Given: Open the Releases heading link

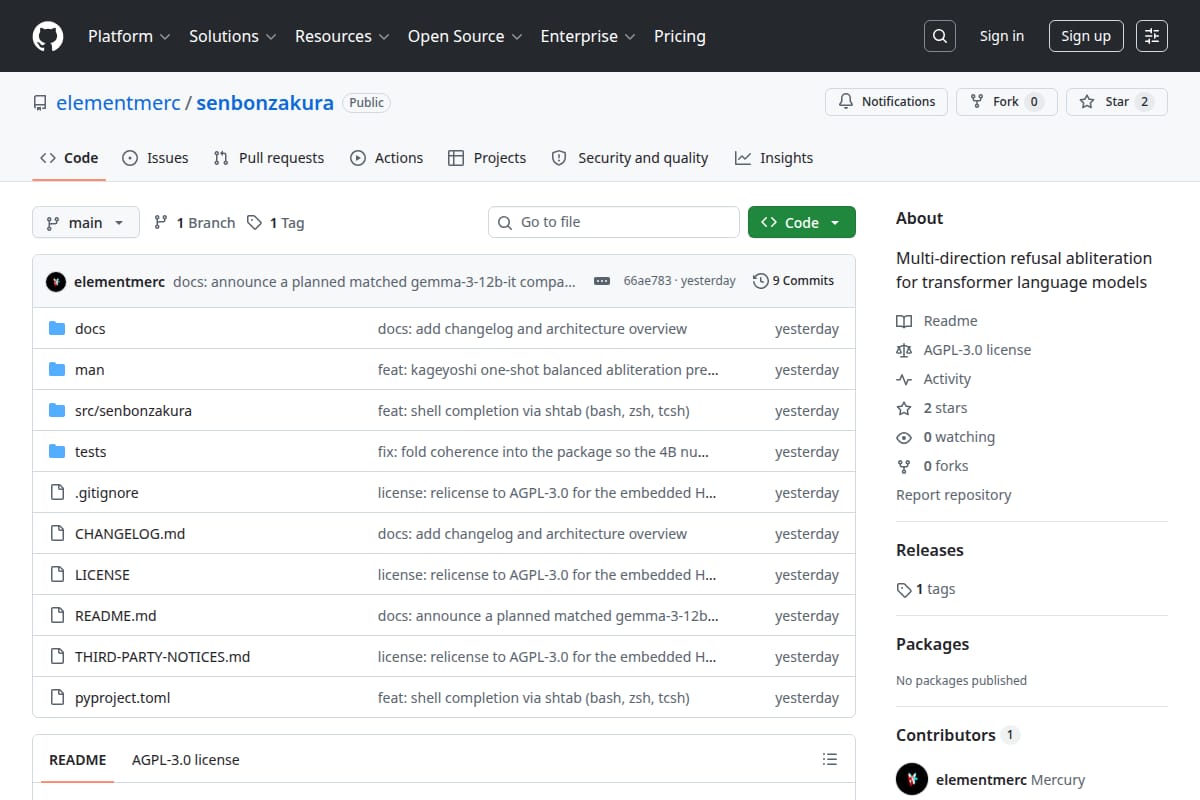Looking at the screenshot, I should (x=930, y=550).
